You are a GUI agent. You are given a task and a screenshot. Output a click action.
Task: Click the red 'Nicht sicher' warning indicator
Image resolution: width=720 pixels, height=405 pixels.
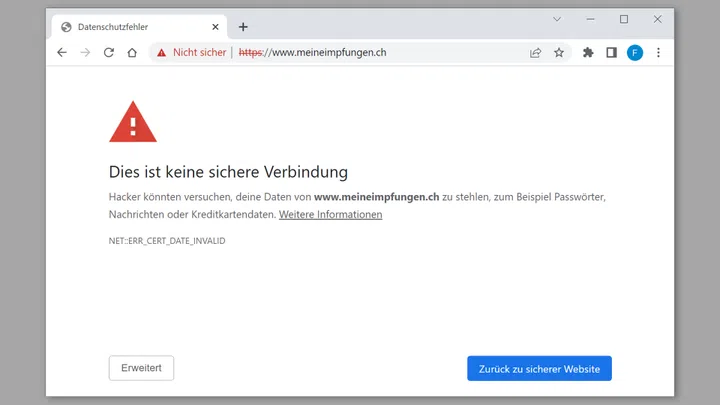(x=191, y=52)
